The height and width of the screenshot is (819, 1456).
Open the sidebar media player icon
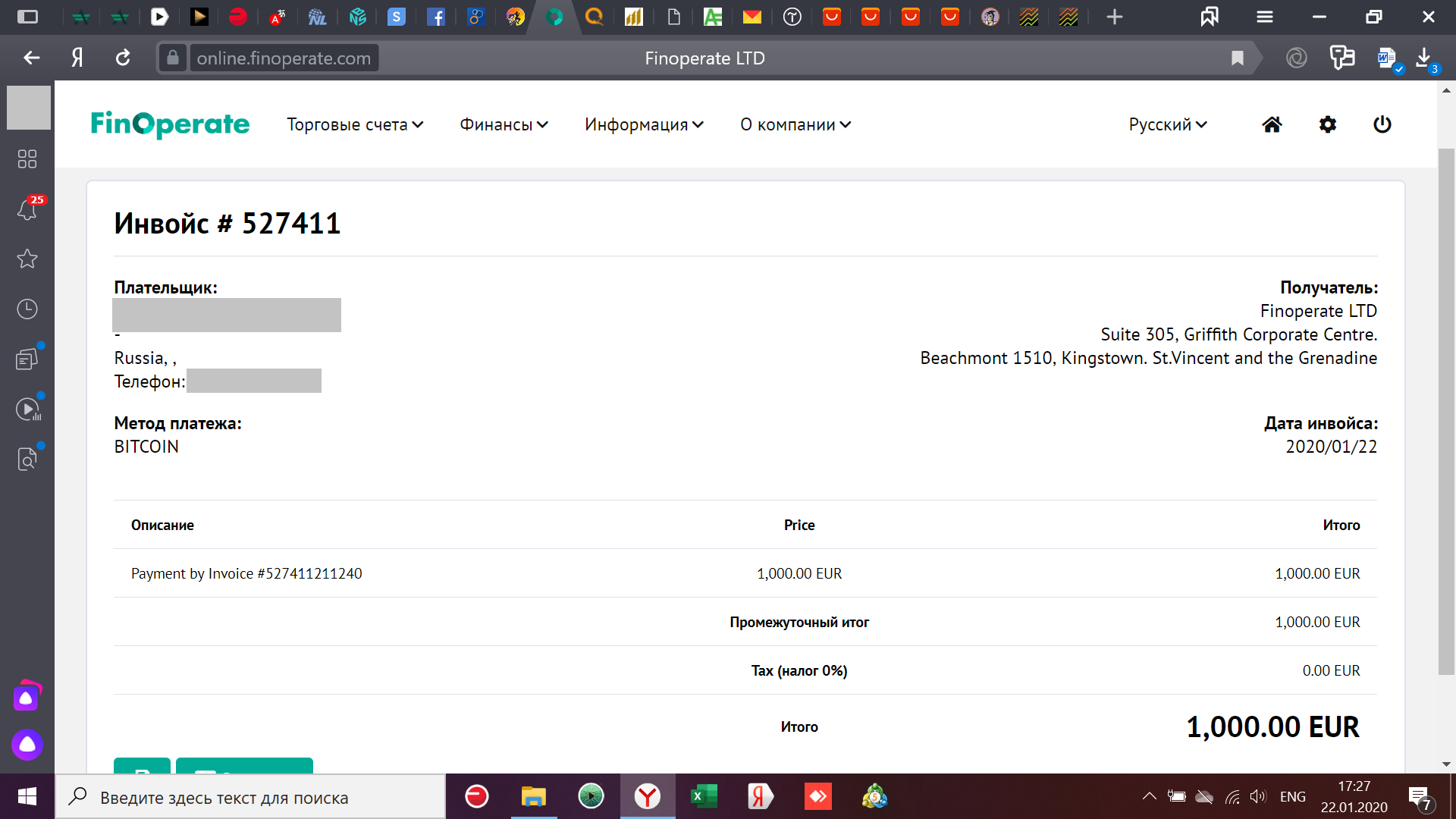(29, 409)
